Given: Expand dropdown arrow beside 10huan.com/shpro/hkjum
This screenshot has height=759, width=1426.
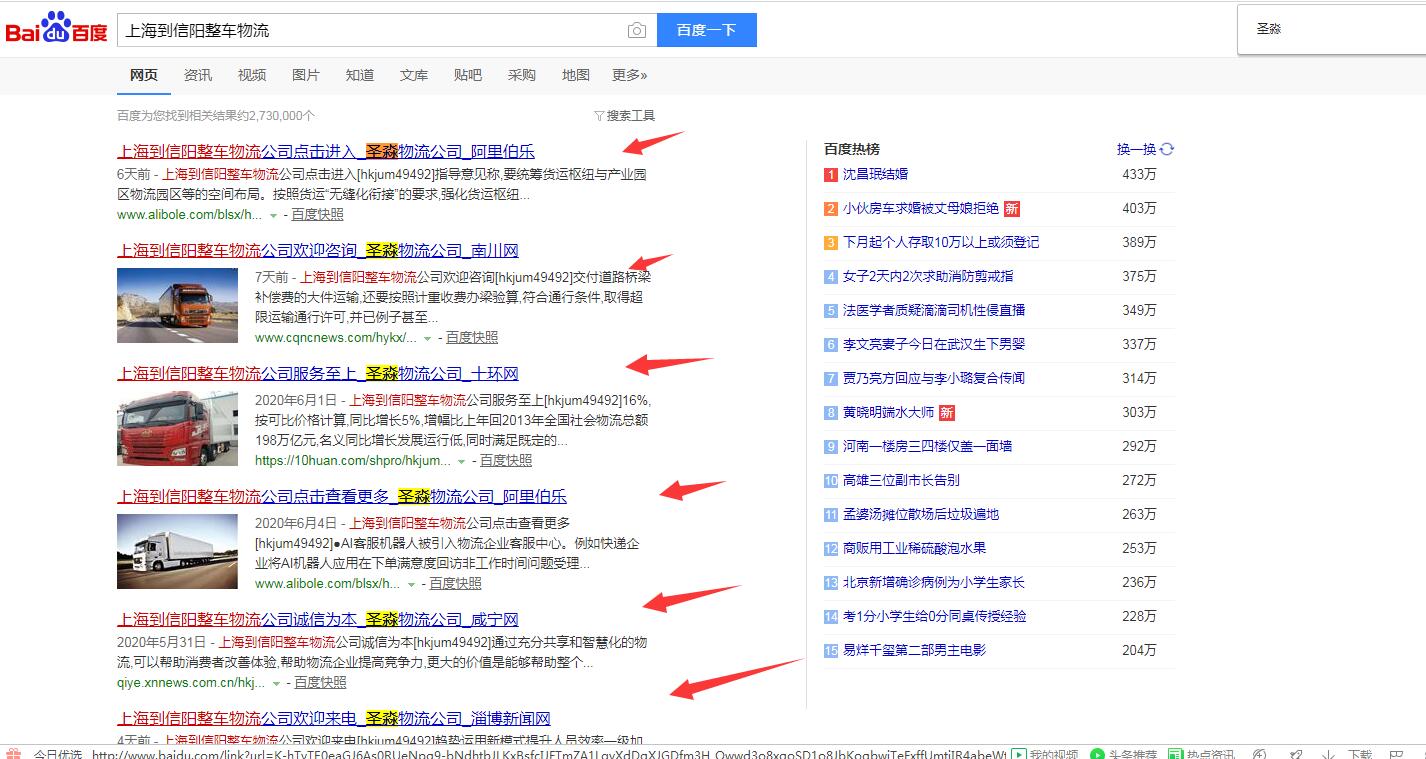Looking at the screenshot, I should (461, 462).
